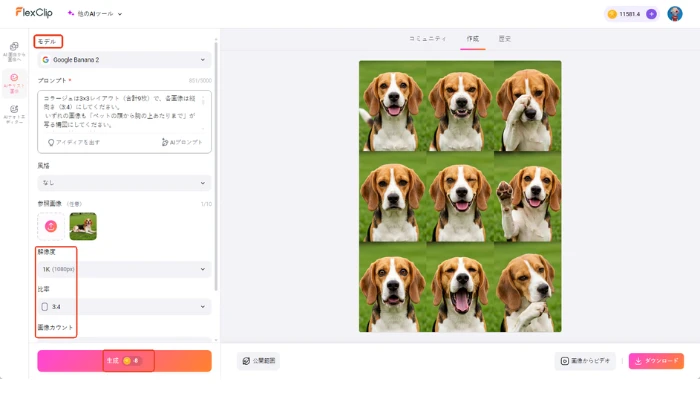Switch to the コミュニティ tab
This screenshot has width=700, height=400.
[x=428, y=39]
